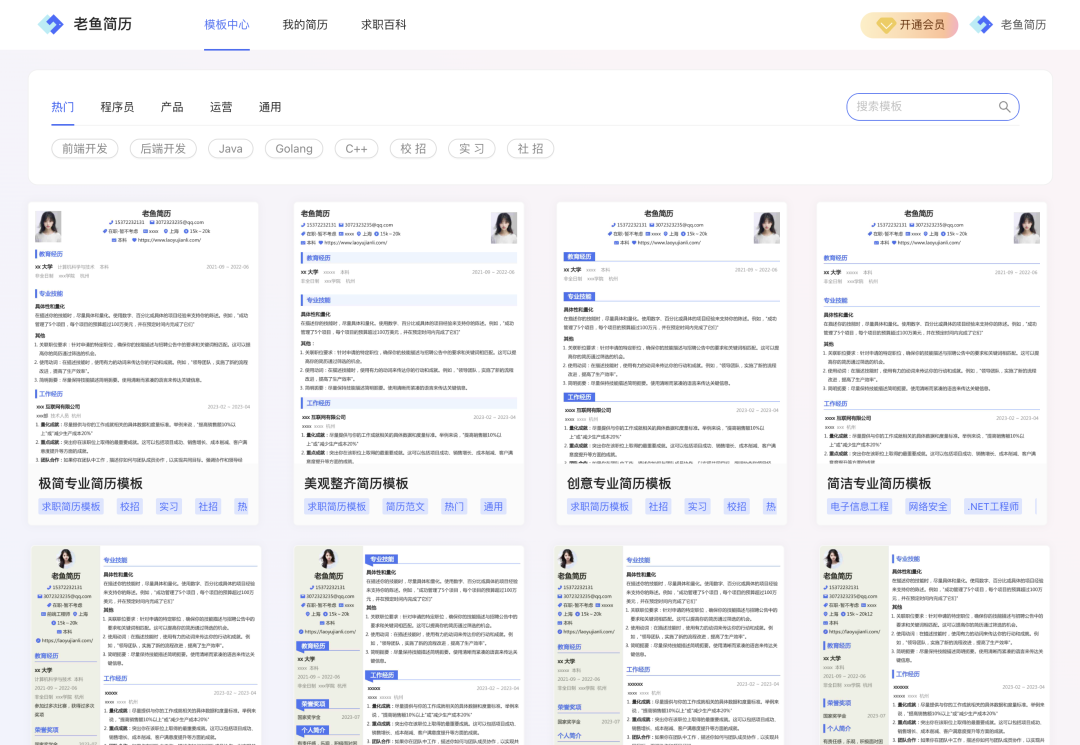Click 校招 tag under 极简专业简历模板
The width and height of the screenshot is (1080, 745).
click(x=129, y=507)
